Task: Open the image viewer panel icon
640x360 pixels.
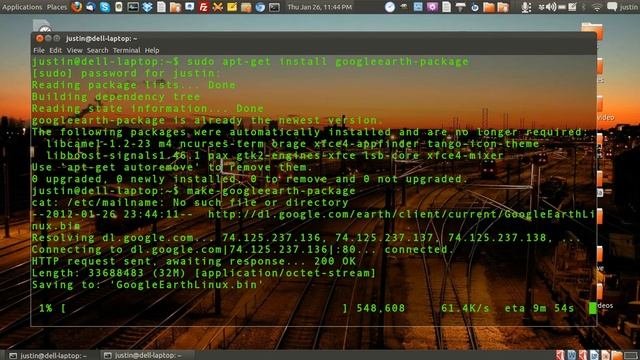Action: [418, 7]
